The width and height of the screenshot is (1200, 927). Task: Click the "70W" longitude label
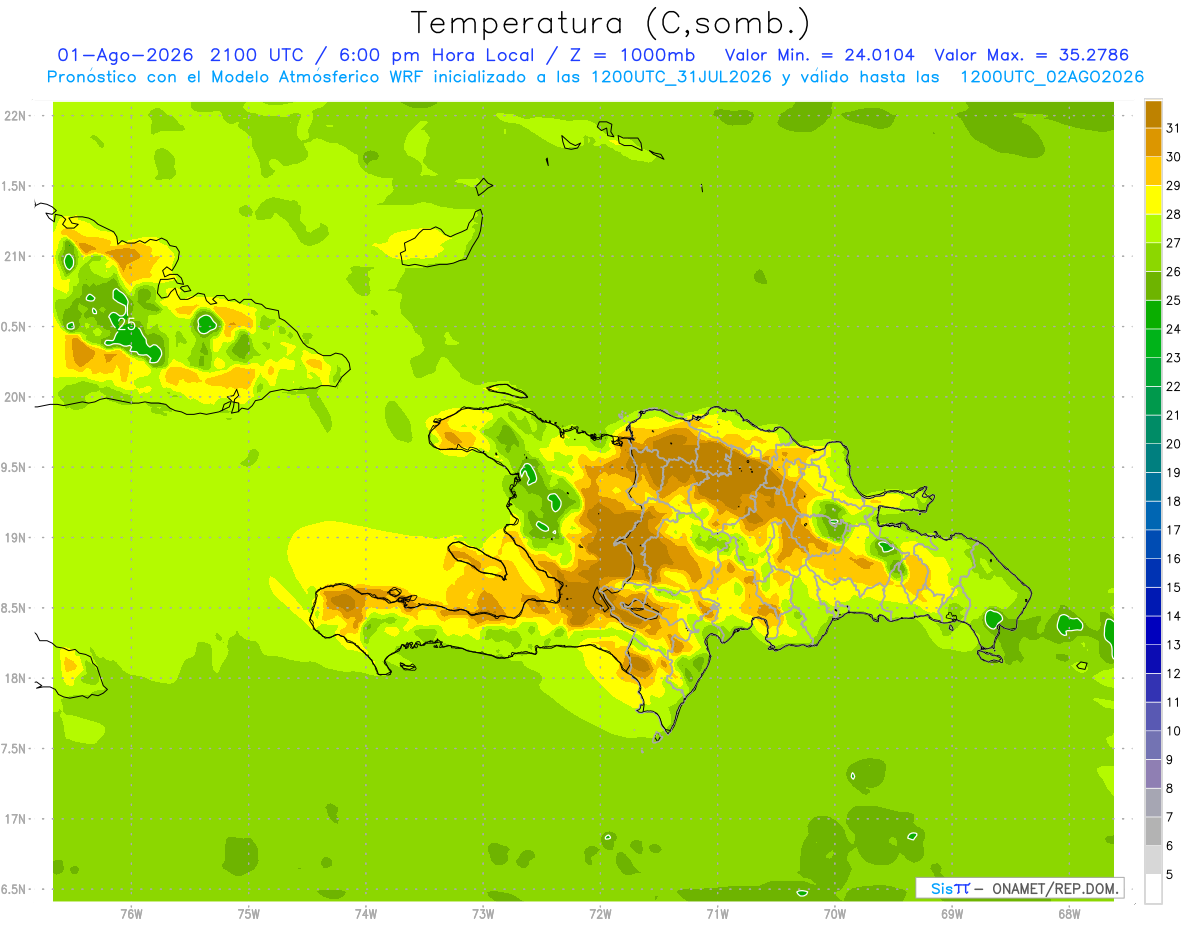pos(835,913)
